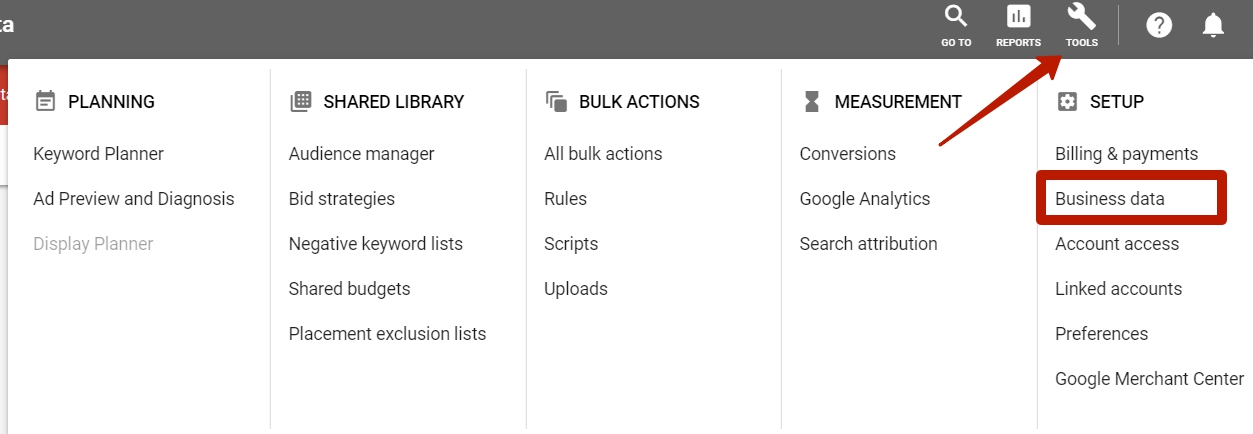Open Audience manager
This screenshot has height=434, width=1253.
(x=361, y=154)
